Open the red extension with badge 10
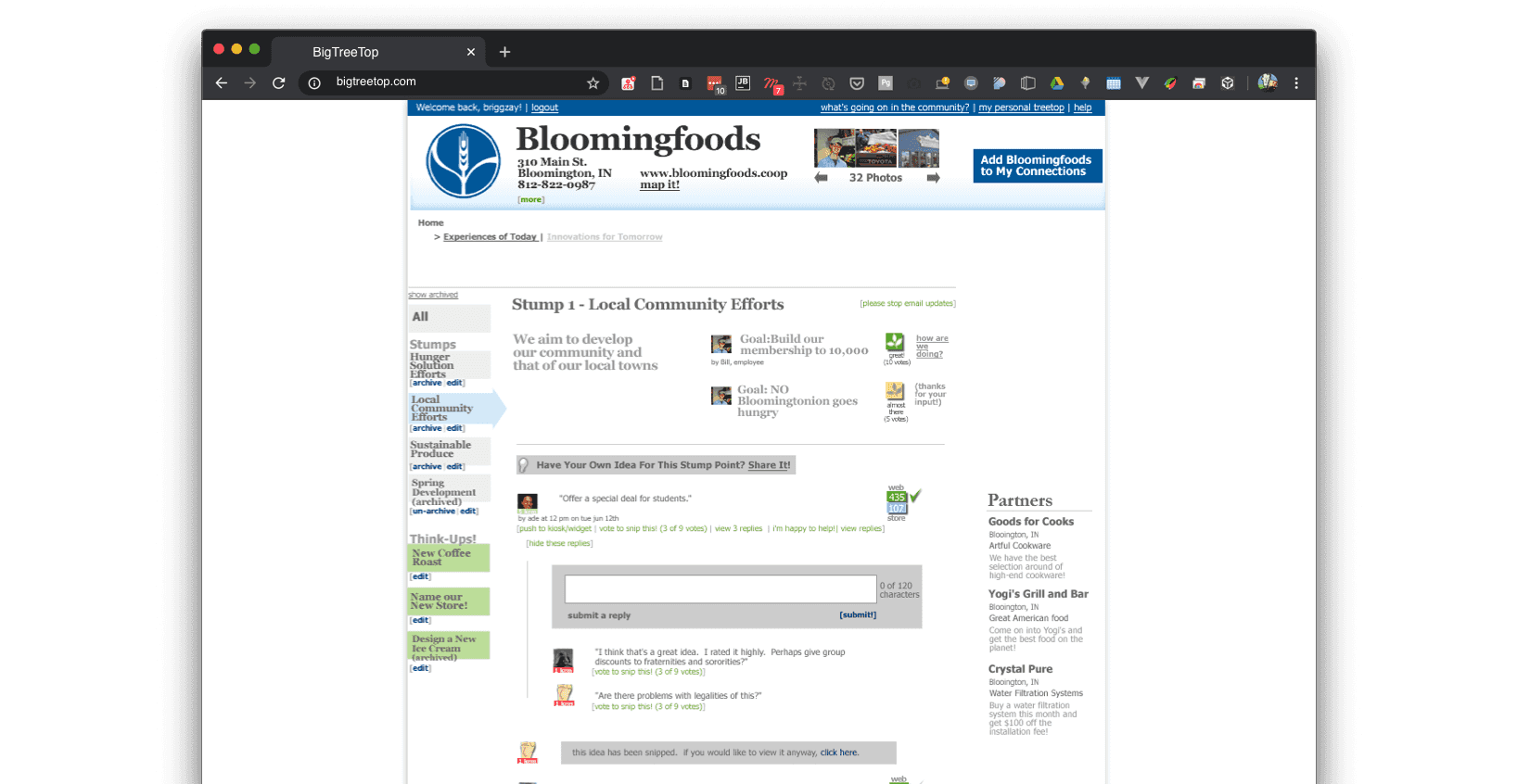1517x784 pixels. pos(715,83)
